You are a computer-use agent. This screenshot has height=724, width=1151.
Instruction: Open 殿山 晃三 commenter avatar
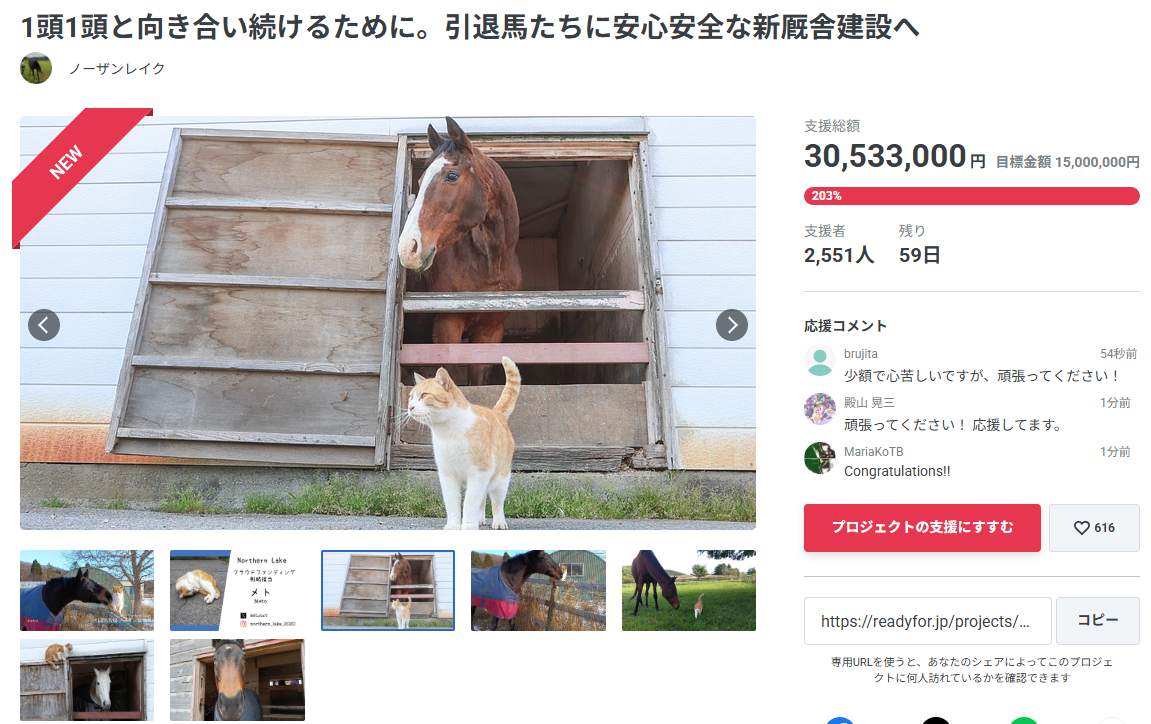click(820, 409)
